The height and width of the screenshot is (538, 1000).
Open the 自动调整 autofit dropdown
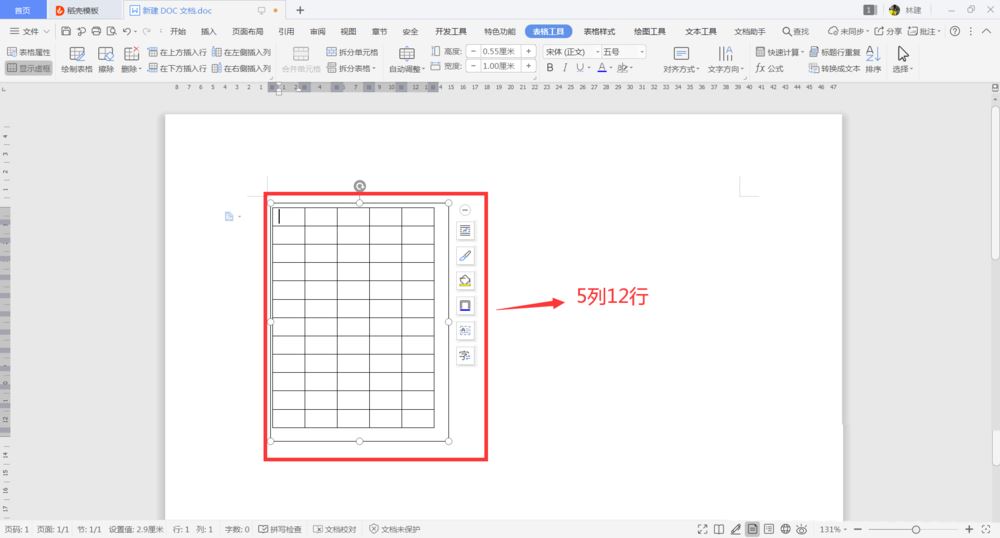click(406, 69)
